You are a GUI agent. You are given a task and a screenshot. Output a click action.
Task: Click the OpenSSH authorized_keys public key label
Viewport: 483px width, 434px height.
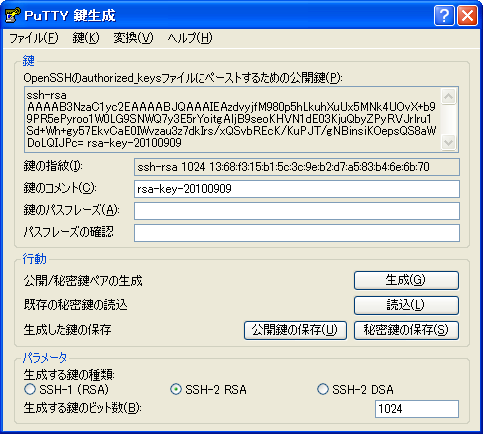(183, 78)
